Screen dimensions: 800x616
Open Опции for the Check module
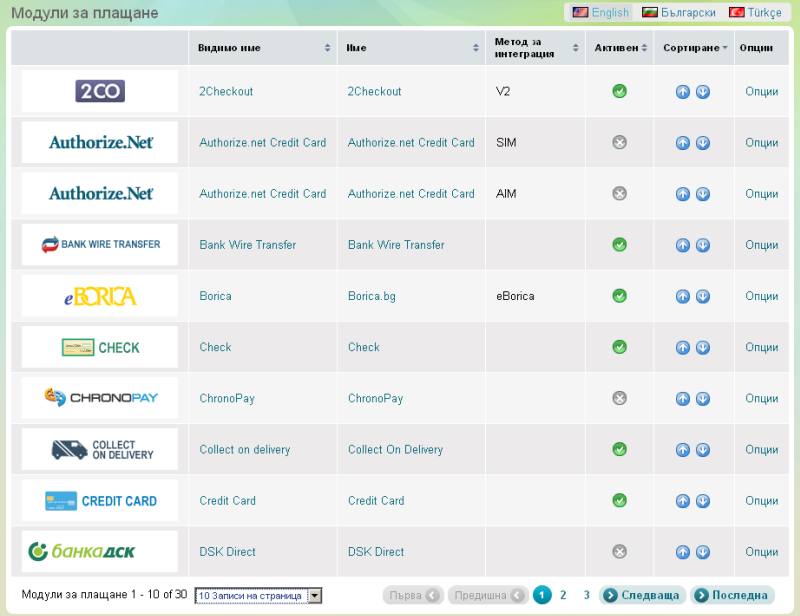pyautogui.click(x=761, y=348)
